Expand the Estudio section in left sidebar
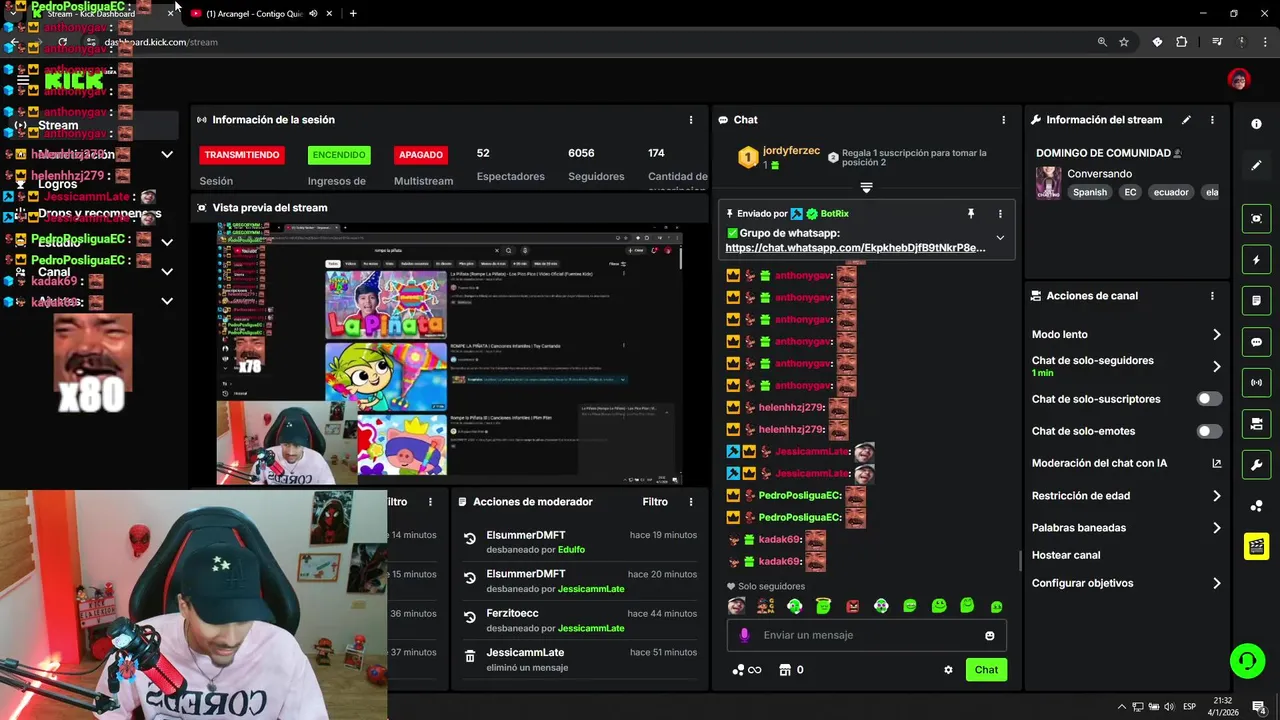1280x720 pixels. pos(167,242)
